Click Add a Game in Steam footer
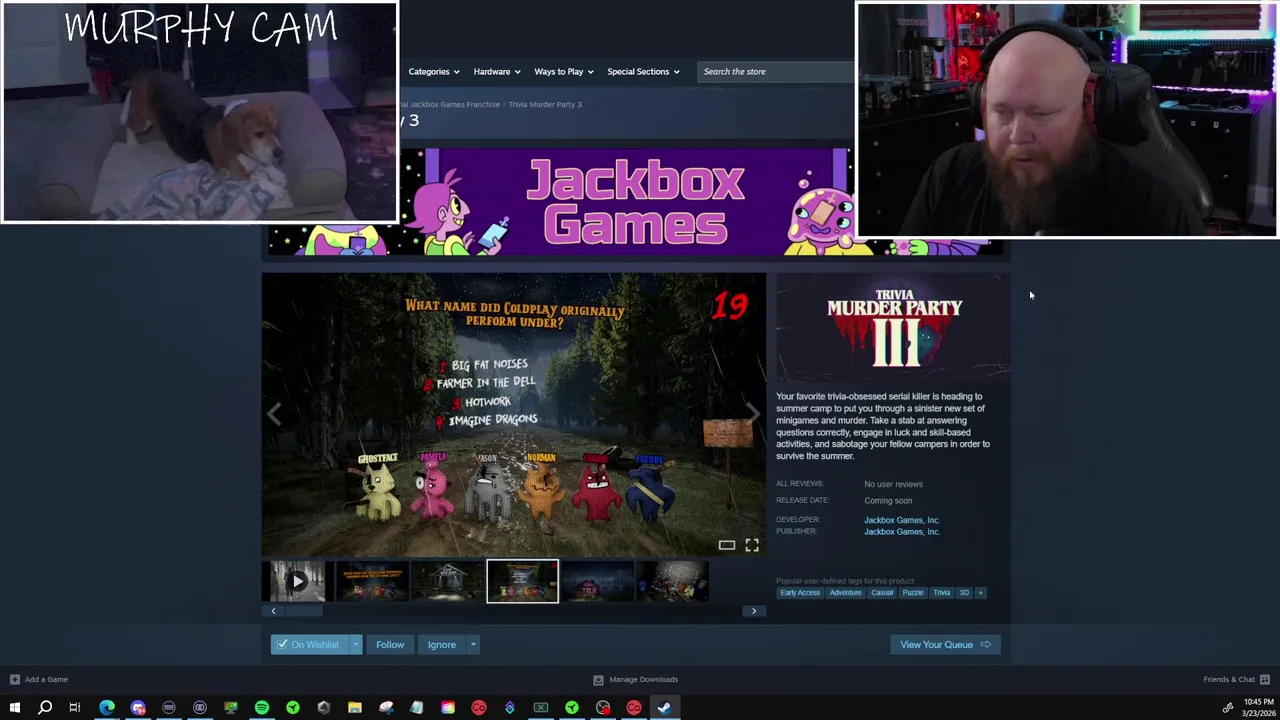This screenshot has width=1280, height=720. 39,680
